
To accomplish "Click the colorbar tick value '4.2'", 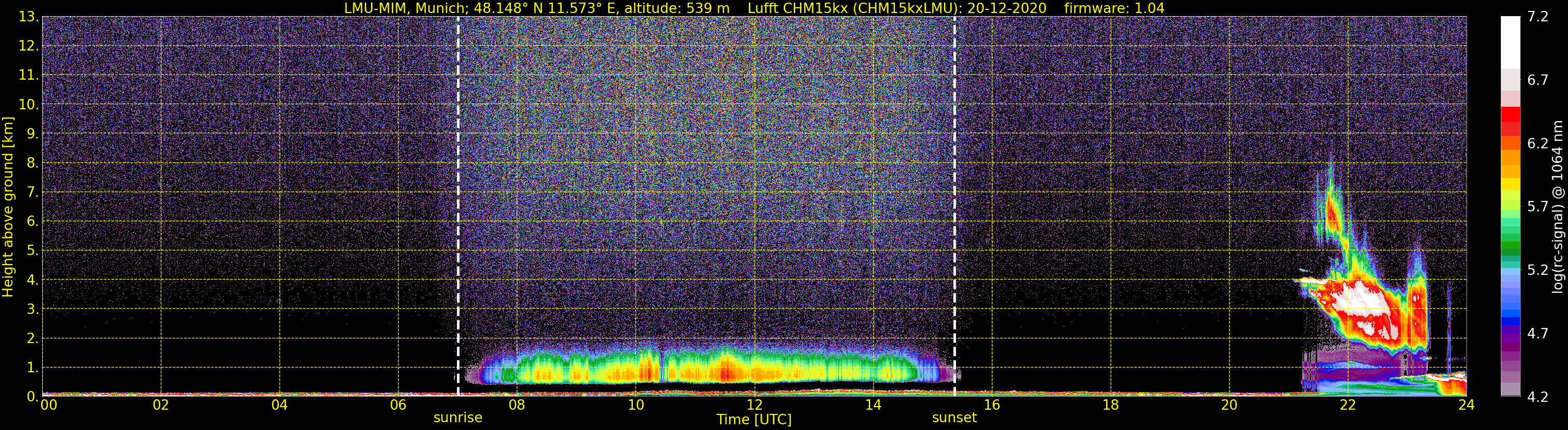I will point(1538,397).
